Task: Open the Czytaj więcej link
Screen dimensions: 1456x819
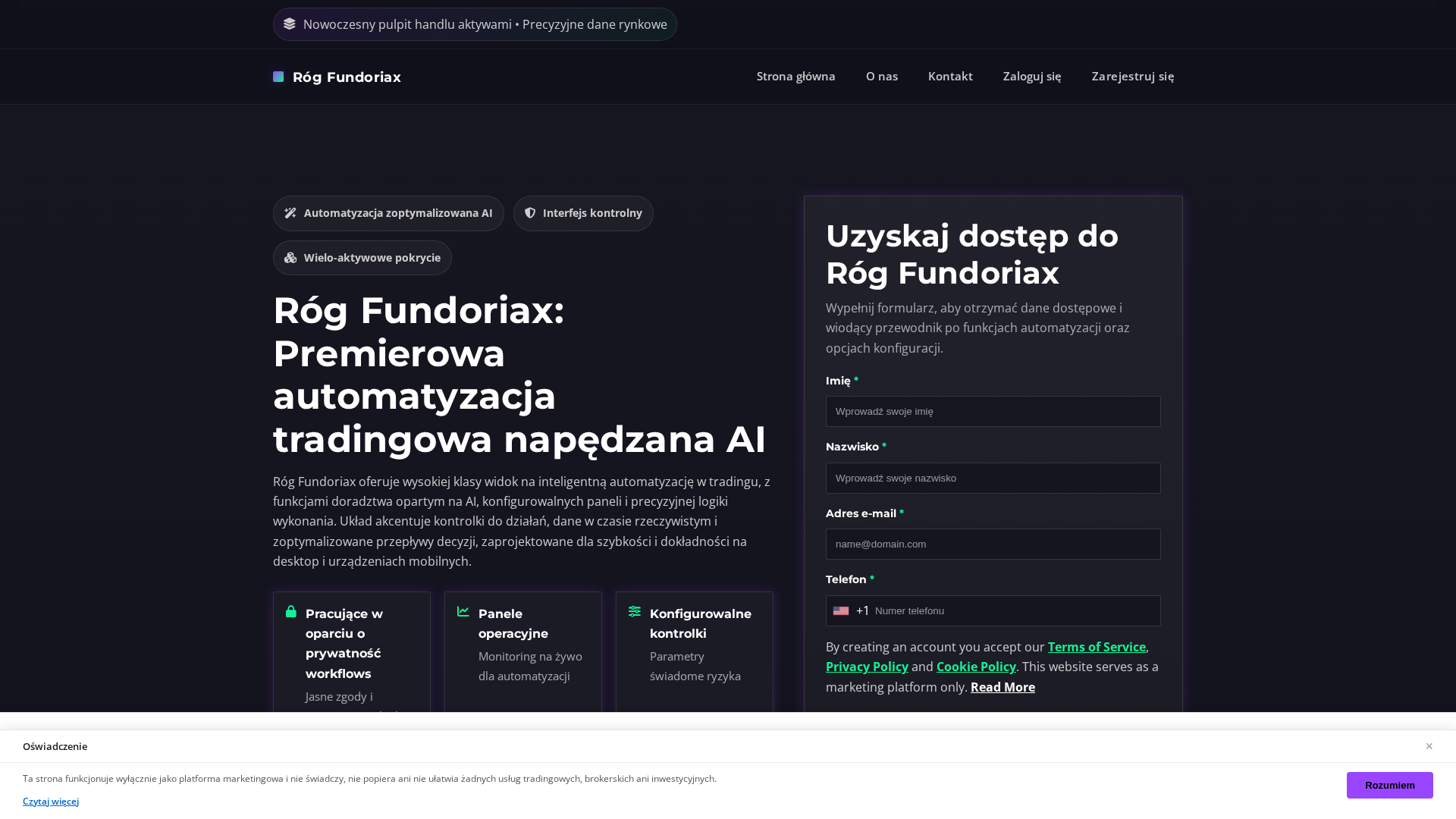Action: click(51, 802)
